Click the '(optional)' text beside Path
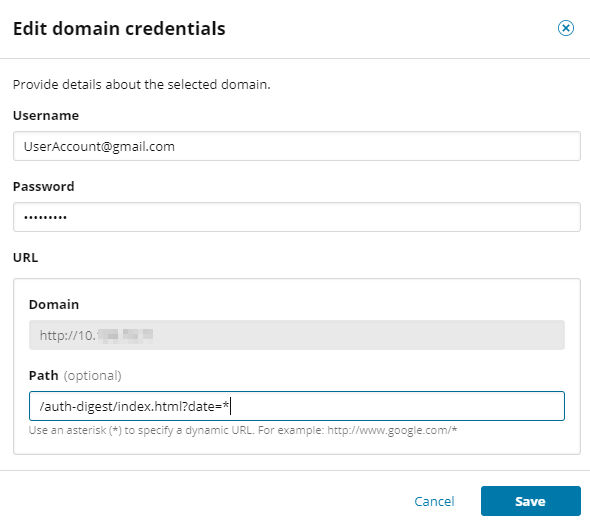 tap(93, 375)
